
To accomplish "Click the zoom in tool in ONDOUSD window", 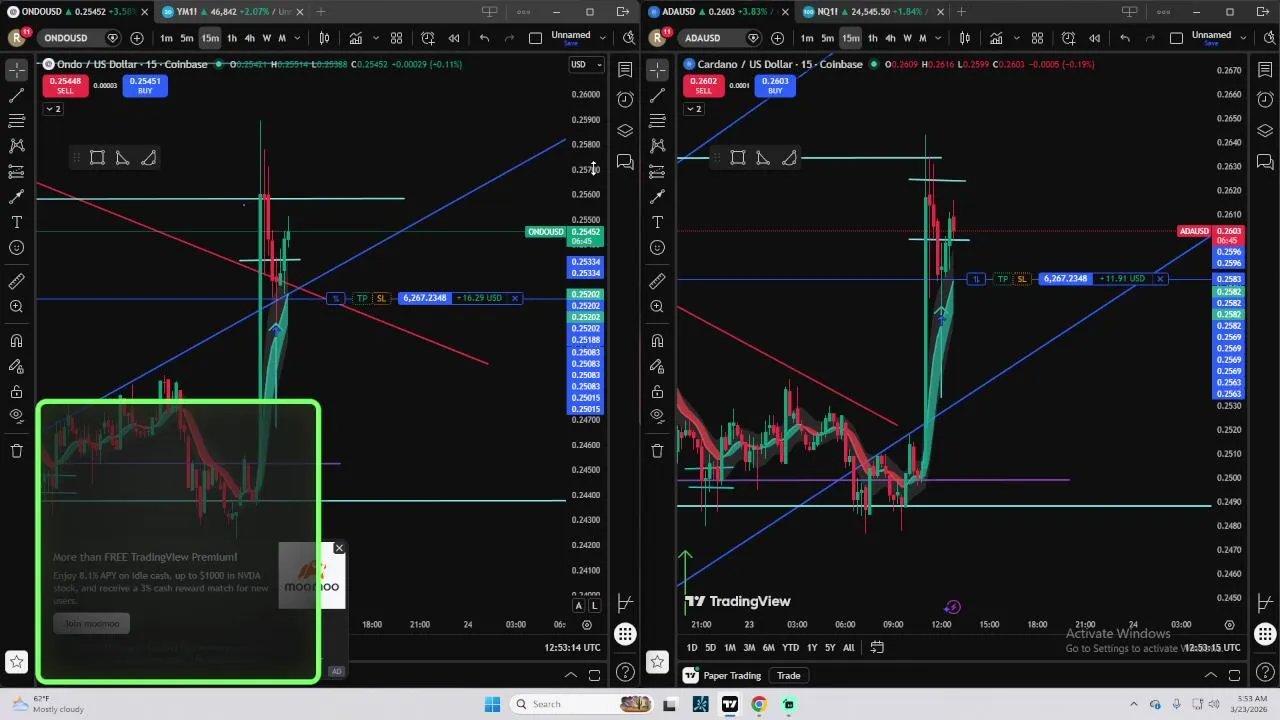I will coord(16,307).
